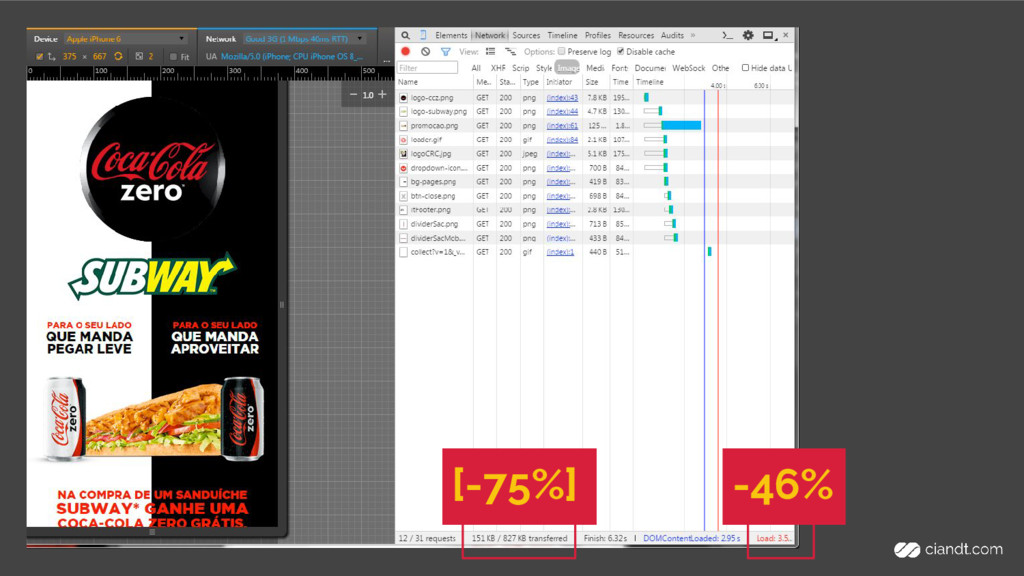
Task: Open the Sources tab
Action: click(526, 35)
